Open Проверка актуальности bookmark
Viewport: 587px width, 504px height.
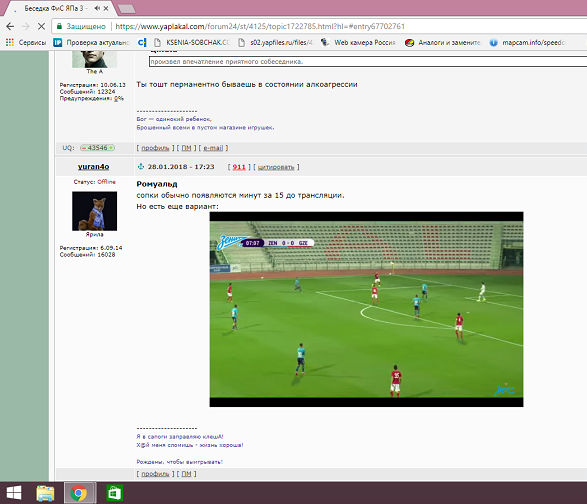(91, 42)
